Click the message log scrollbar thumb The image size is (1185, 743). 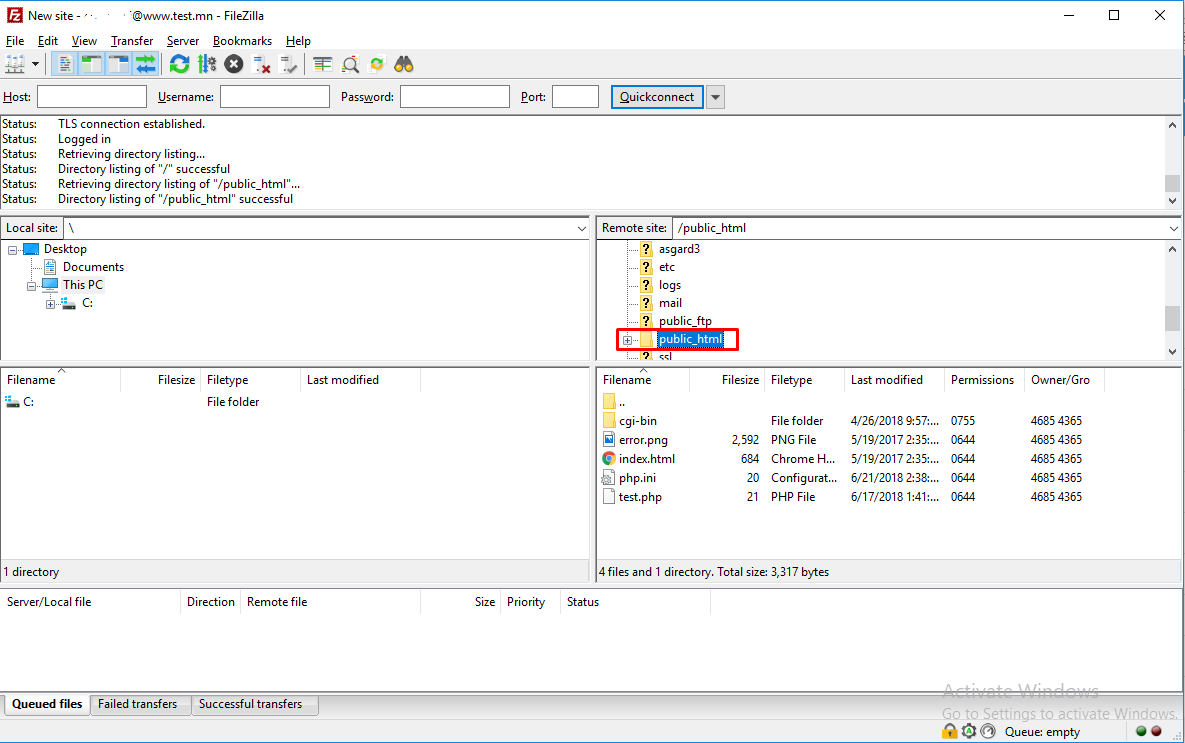click(1172, 184)
